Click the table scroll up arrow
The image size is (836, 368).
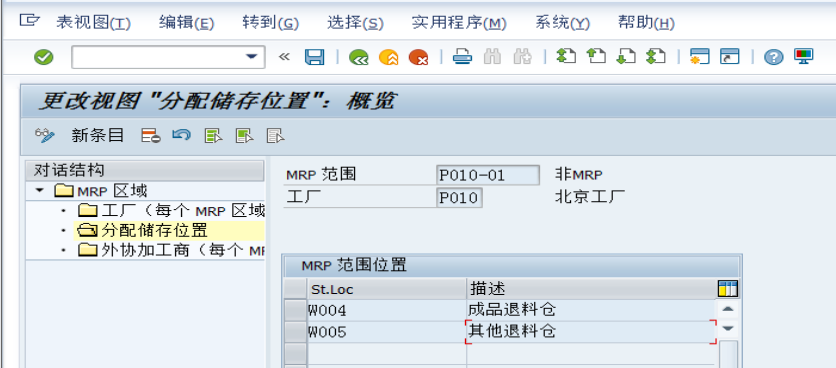pyautogui.click(x=728, y=309)
